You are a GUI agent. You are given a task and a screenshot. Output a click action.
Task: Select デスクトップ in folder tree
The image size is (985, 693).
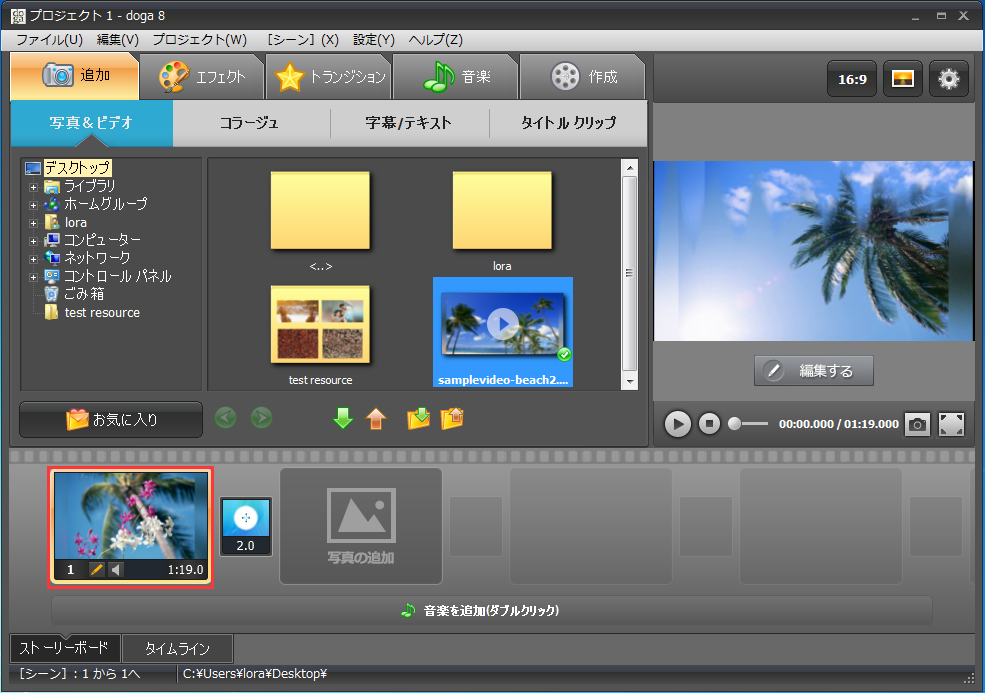tap(77, 168)
